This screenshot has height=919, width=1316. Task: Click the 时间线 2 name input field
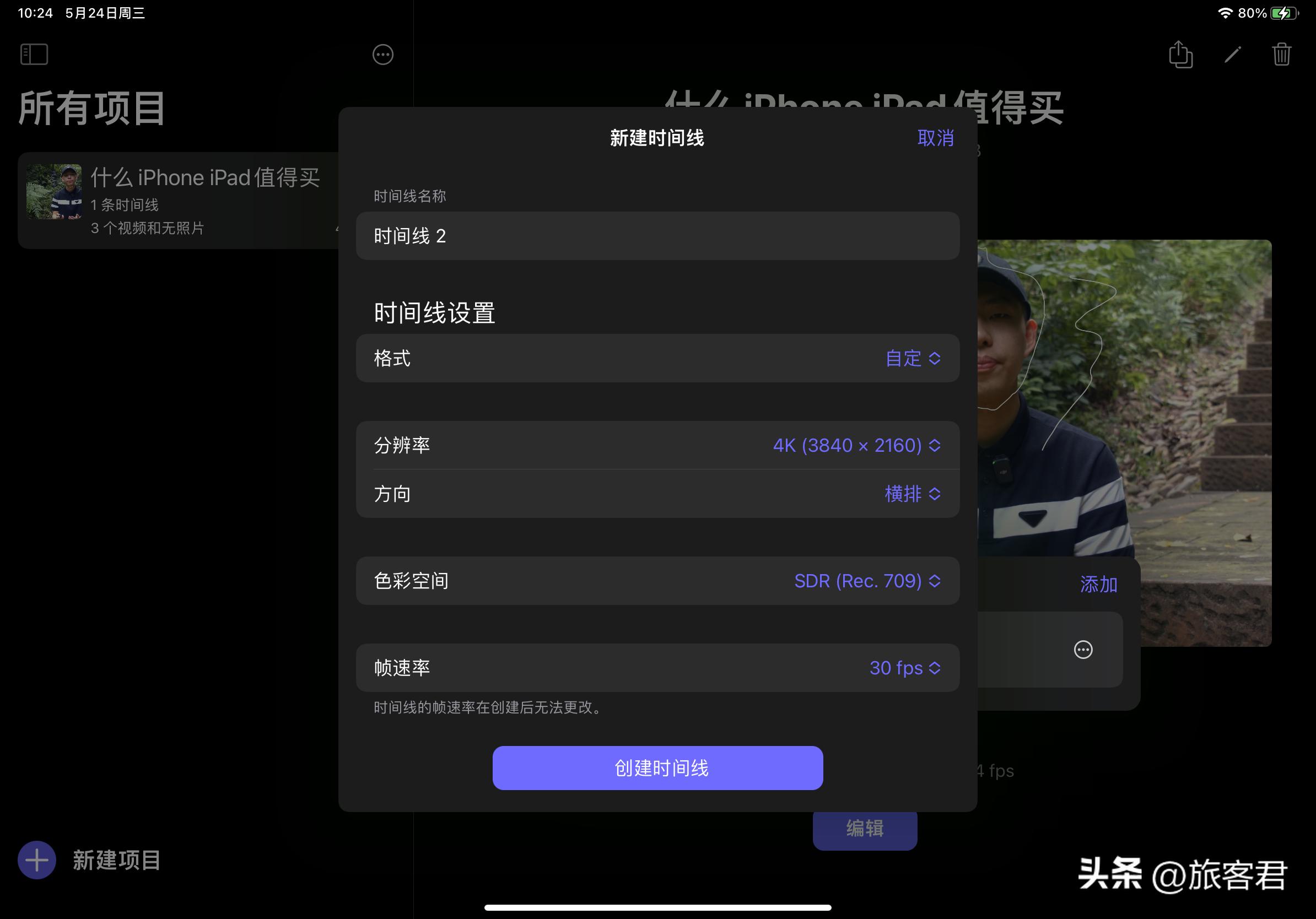657,235
